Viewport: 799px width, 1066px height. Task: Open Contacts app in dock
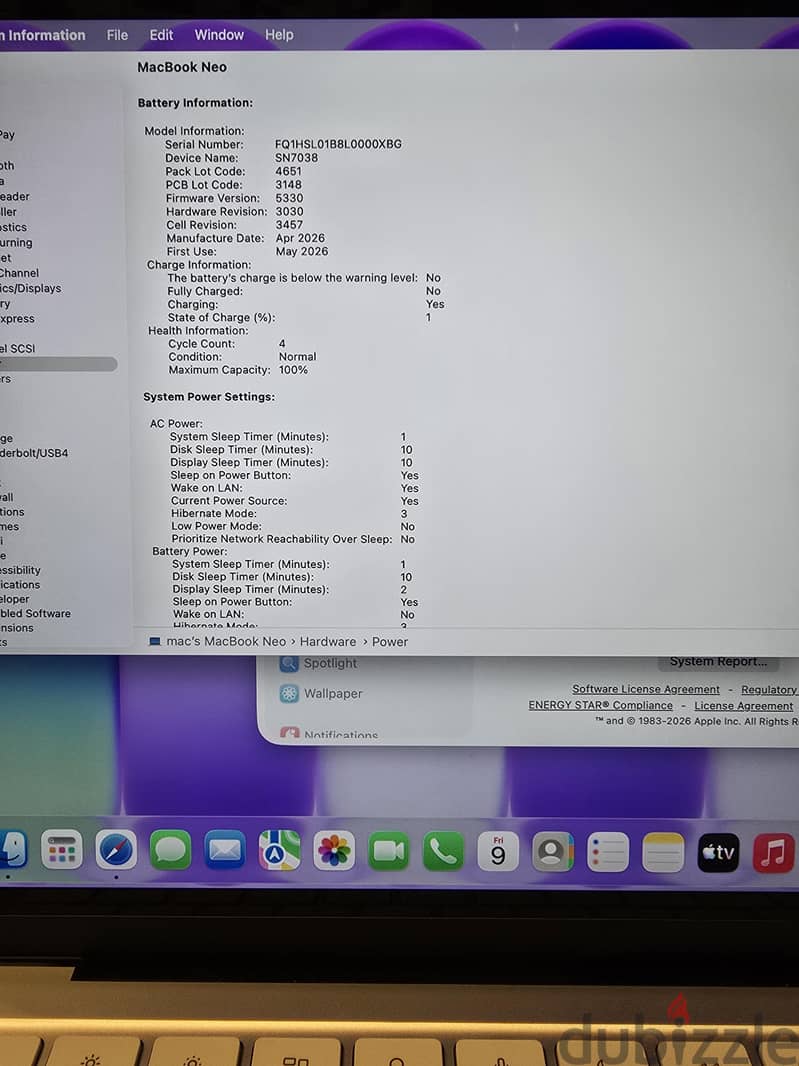click(553, 852)
